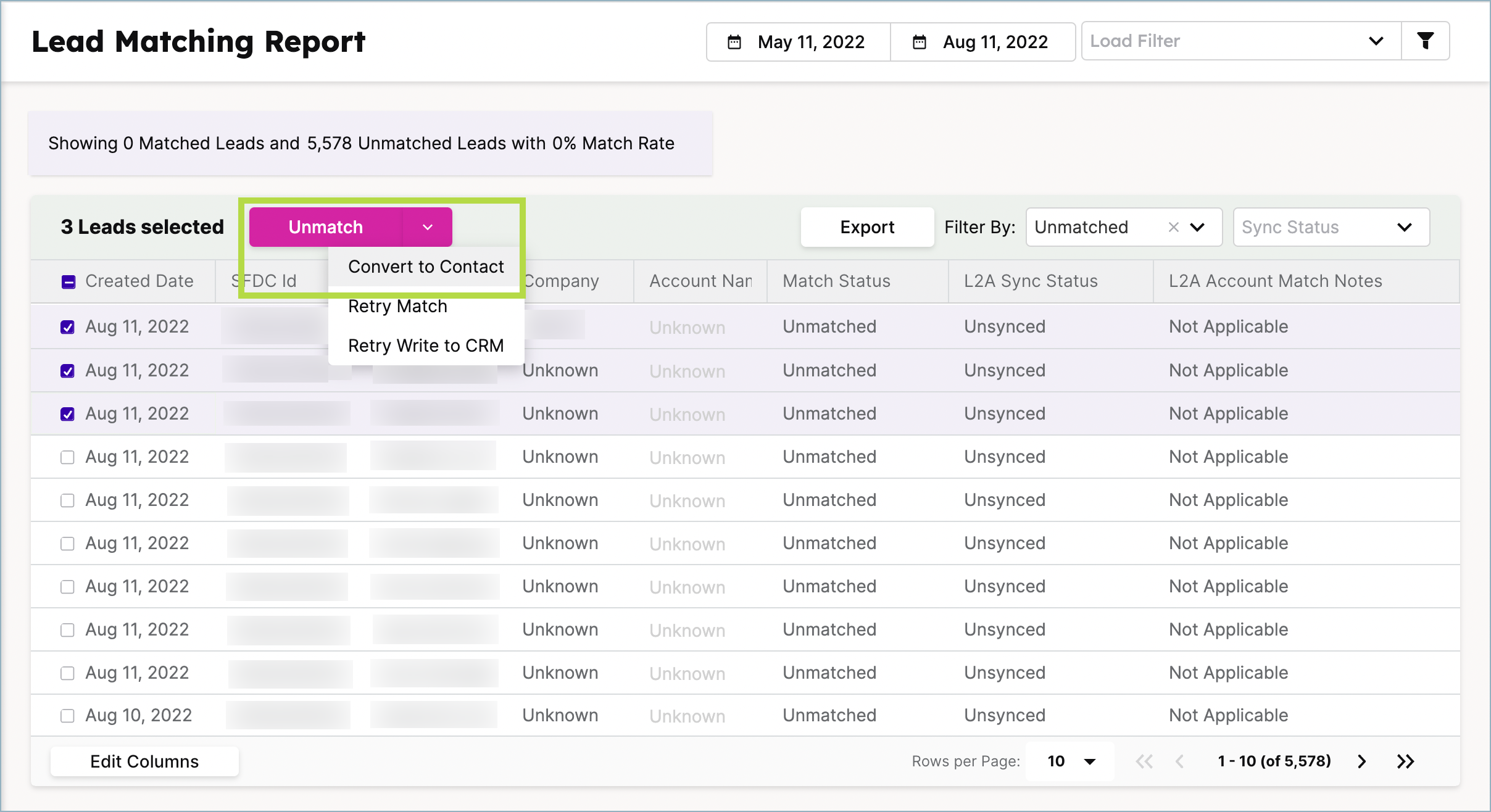This screenshot has width=1491, height=812.
Task: Go to the next page of leads
Action: tap(1361, 761)
